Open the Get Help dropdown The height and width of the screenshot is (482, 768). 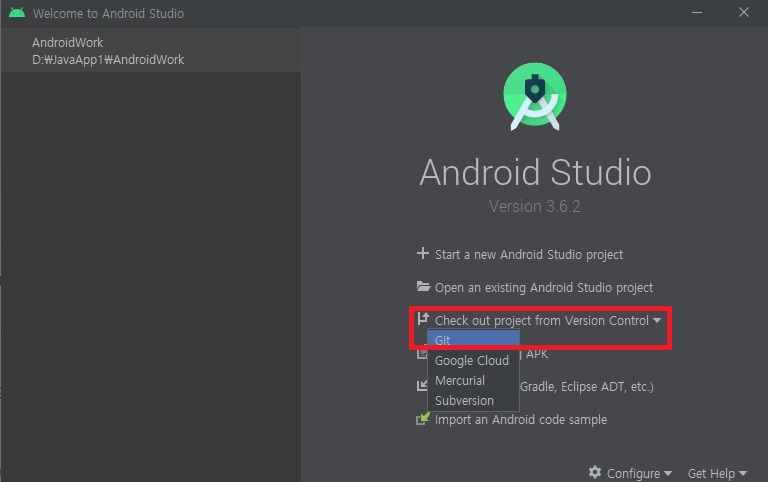tap(717, 473)
